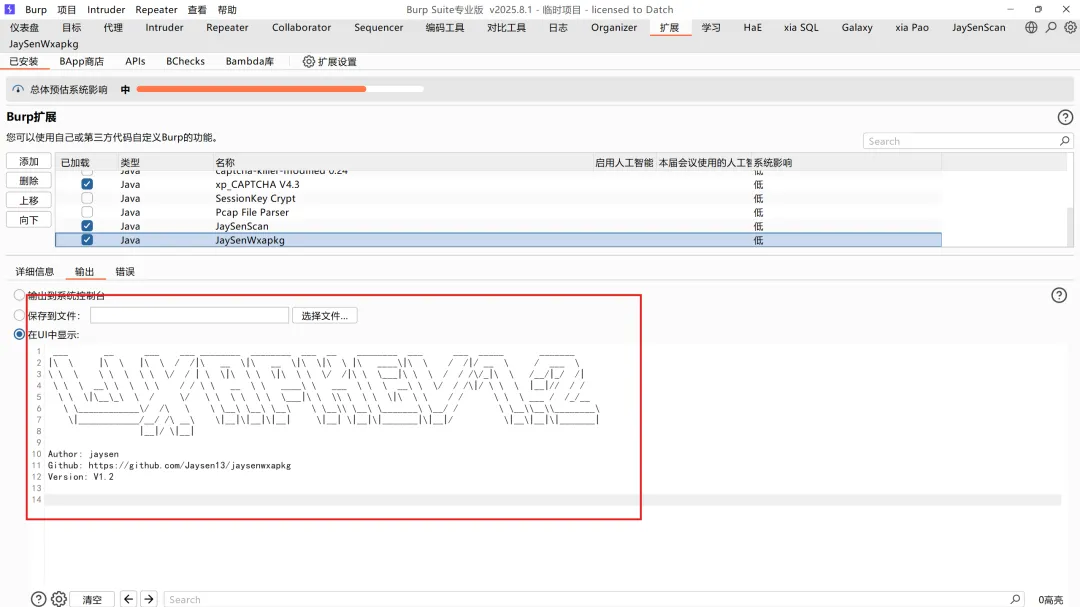
Task: Click the top-right search magnifier icon
Action: click(1051, 28)
